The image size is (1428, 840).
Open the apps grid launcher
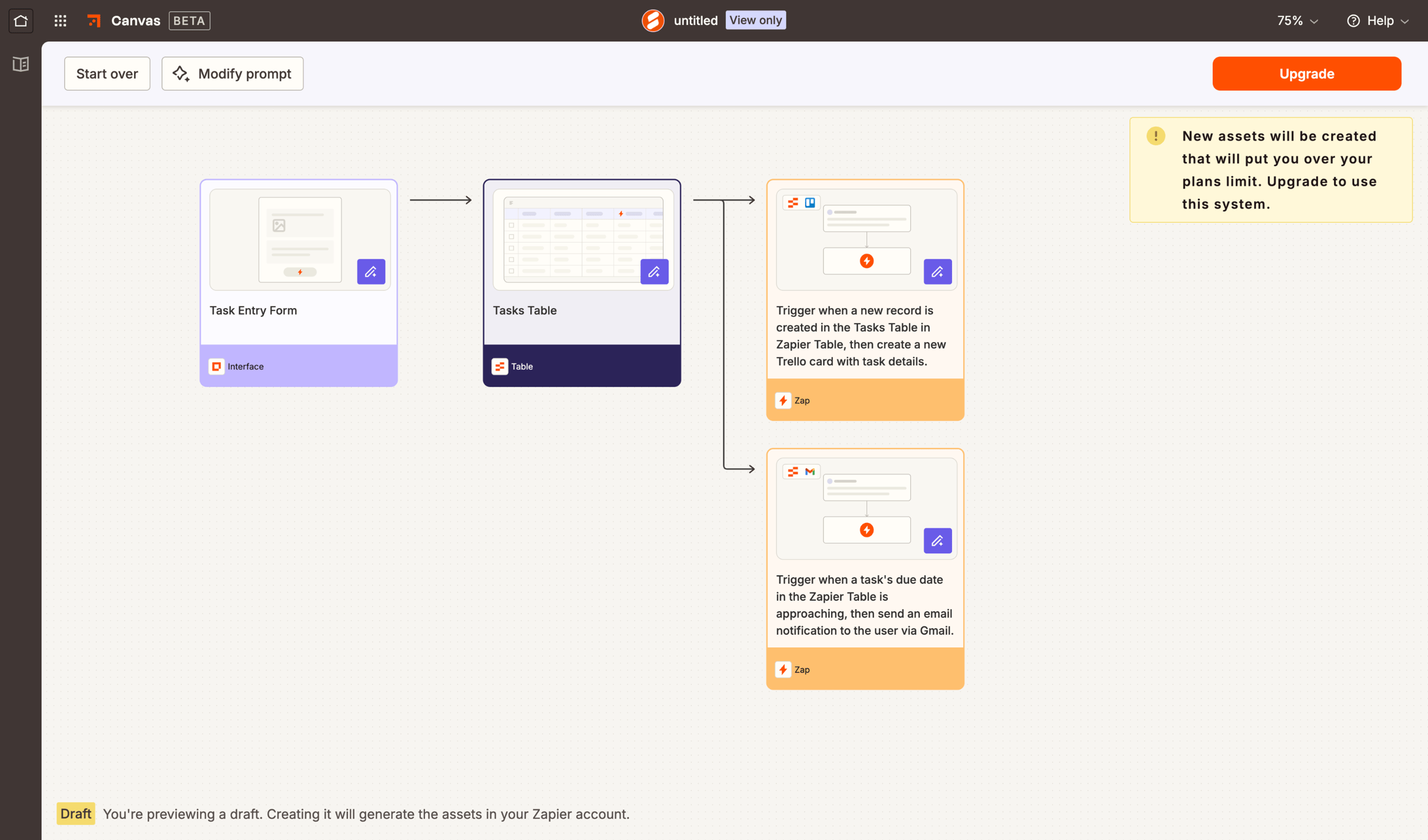60,21
